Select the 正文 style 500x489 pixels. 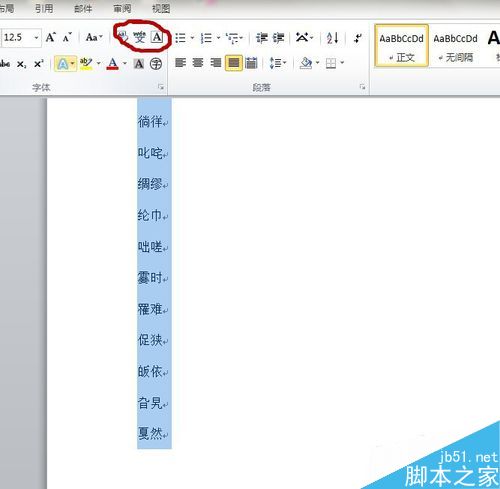click(x=401, y=46)
